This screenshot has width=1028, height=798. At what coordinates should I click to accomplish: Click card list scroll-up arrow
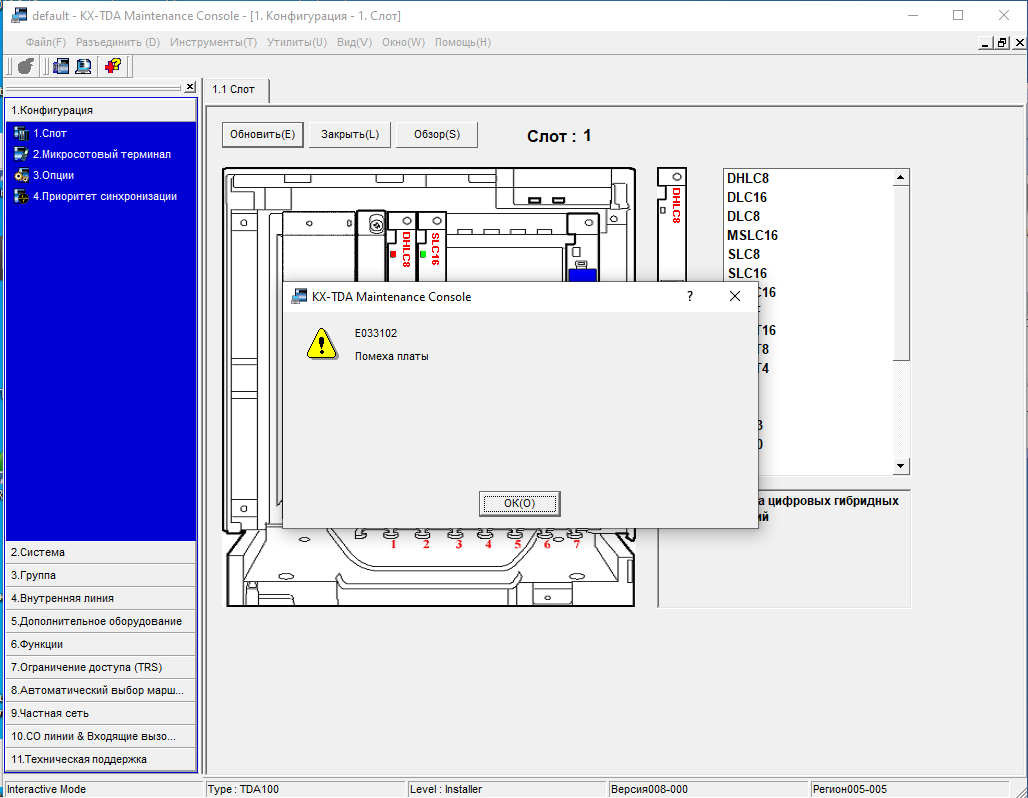pyautogui.click(x=901, y=178)
